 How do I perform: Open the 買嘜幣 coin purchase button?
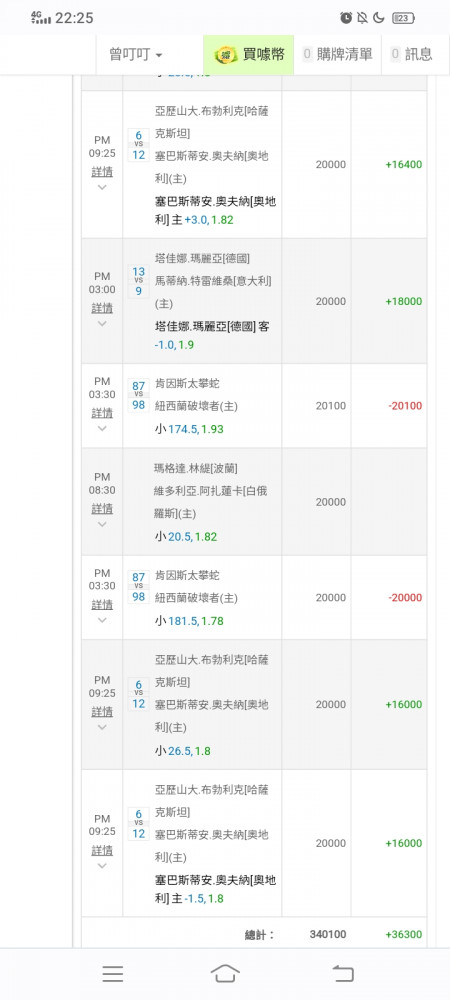tap(249, 55)
